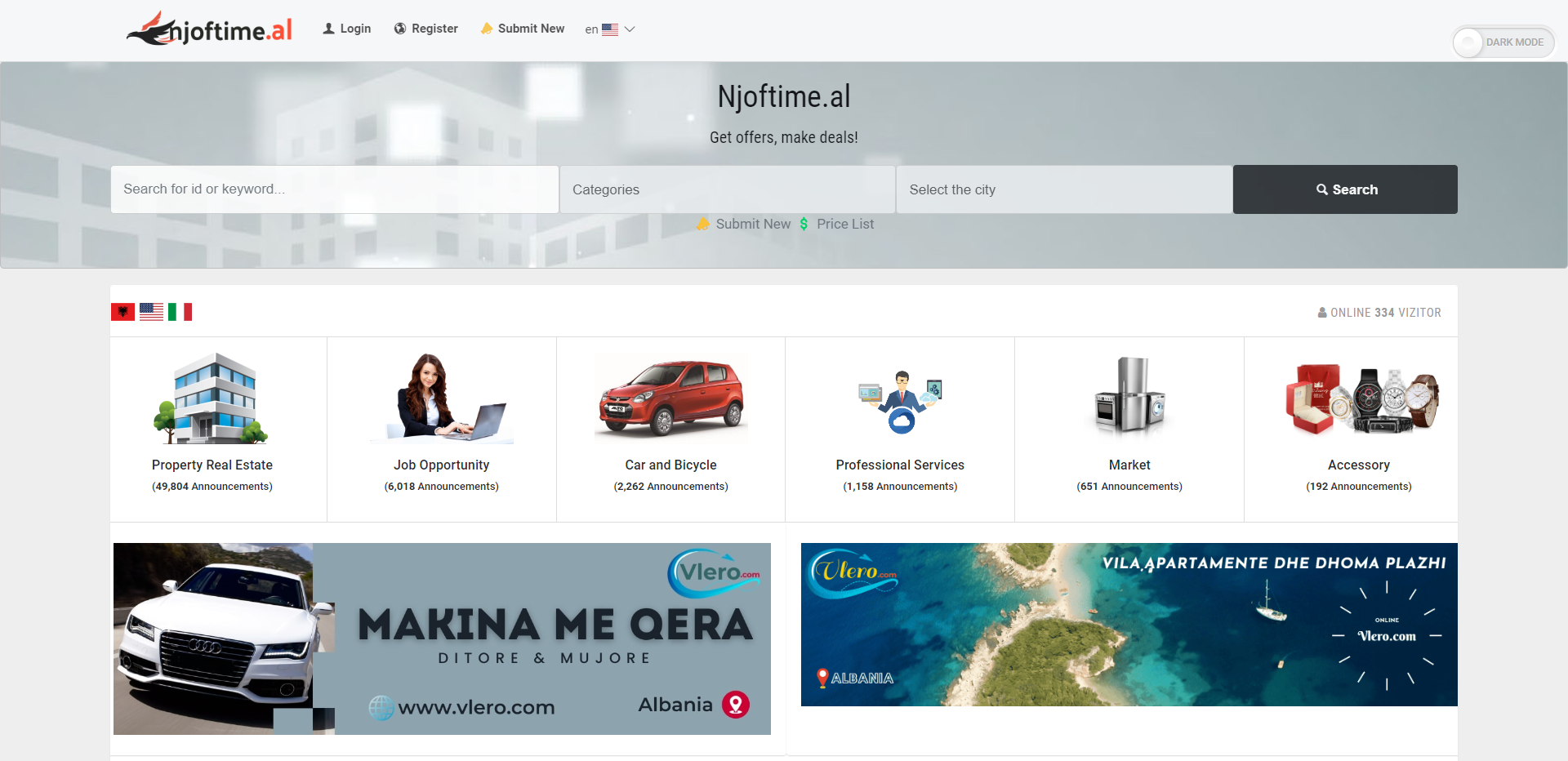Click the user icon next to Login

pyautogui.click(x=329, y=29)
